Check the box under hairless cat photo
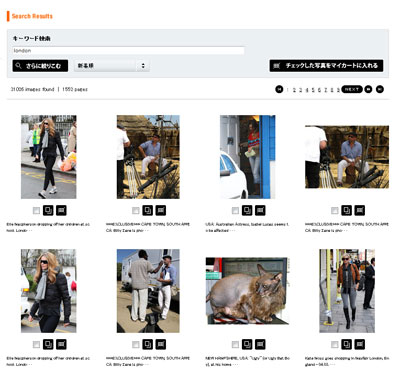Screen dimensions: 400x381 235,344
